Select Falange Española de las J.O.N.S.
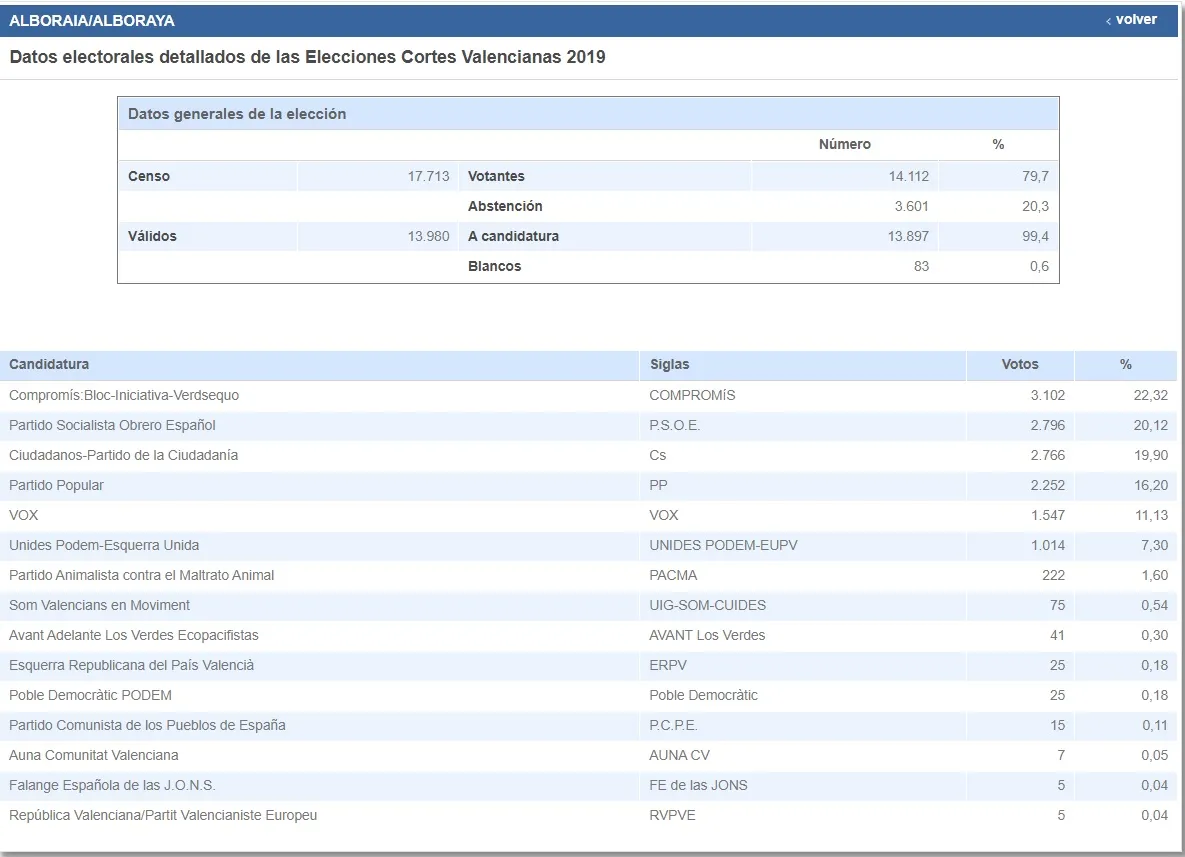Screen dimensions: 1185x857 pyautogui.click(x=113, y=785)
